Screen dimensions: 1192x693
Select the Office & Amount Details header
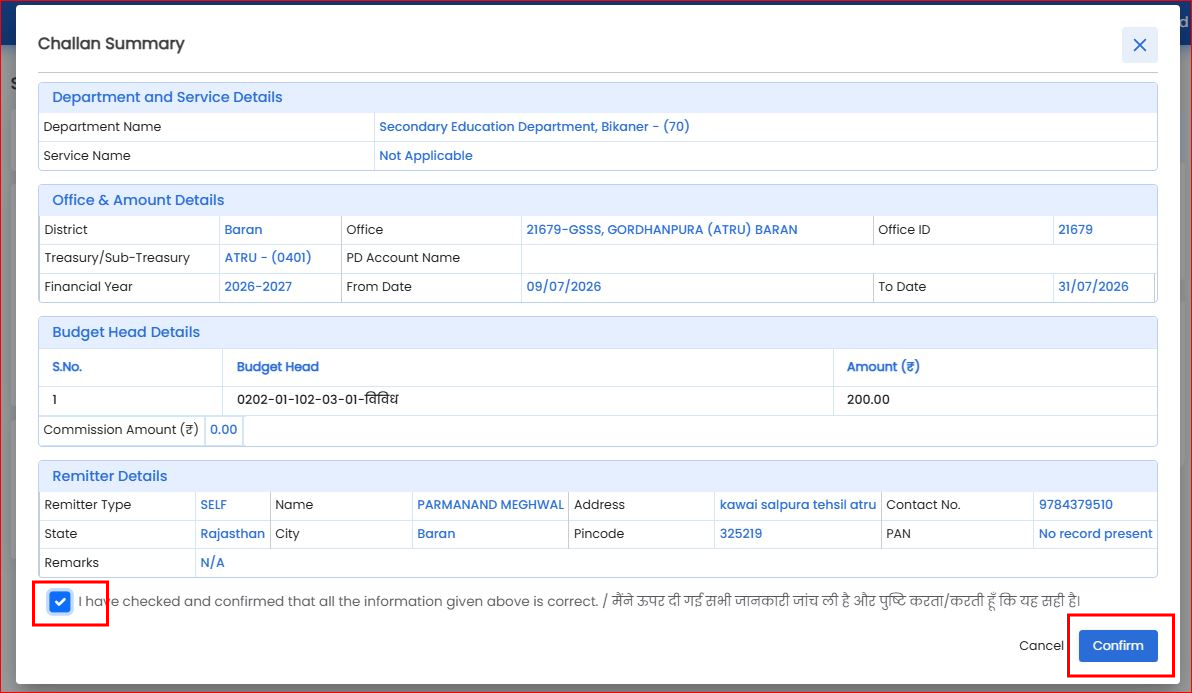coord(138,200)
